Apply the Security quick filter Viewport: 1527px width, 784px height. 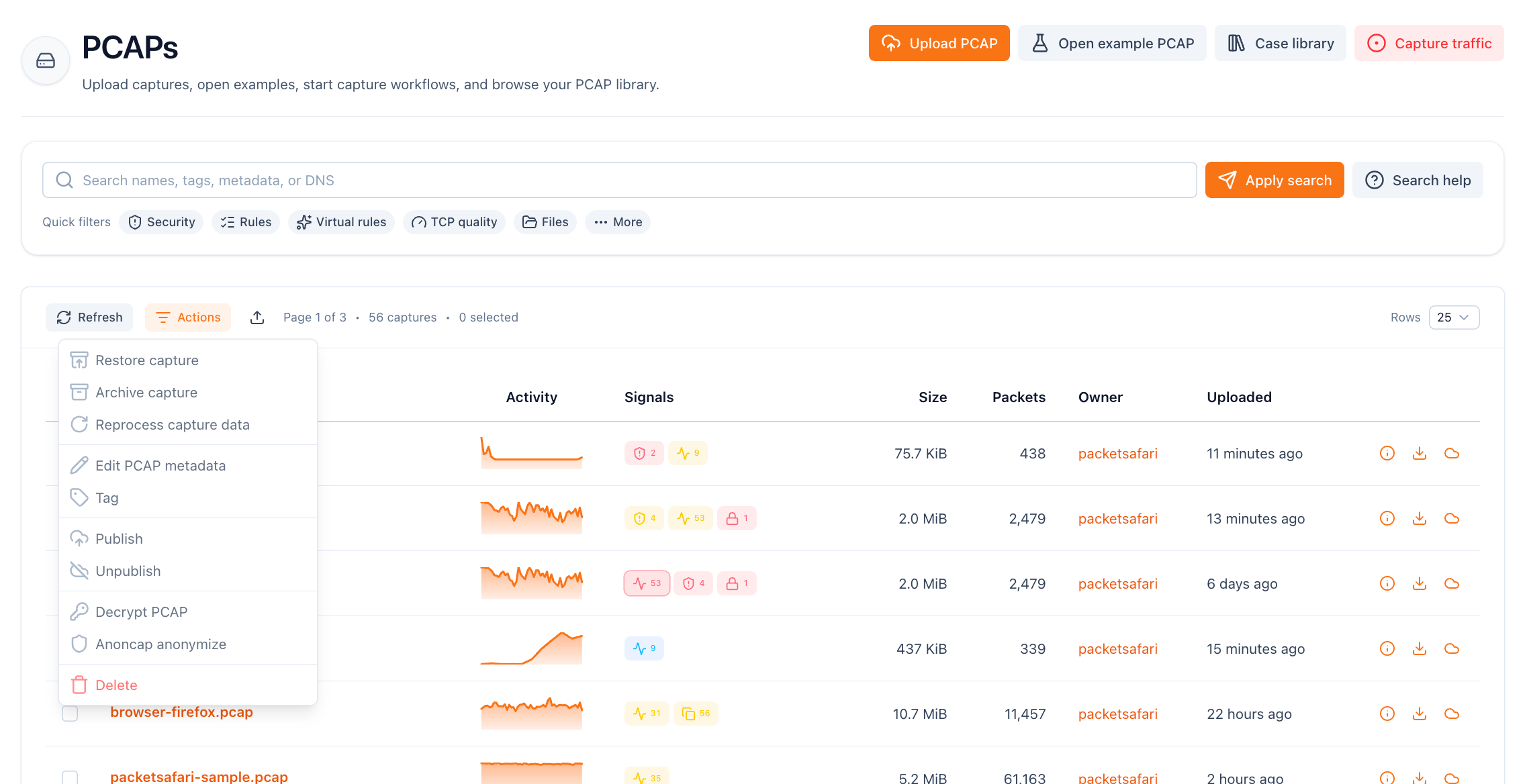point(161,222)
